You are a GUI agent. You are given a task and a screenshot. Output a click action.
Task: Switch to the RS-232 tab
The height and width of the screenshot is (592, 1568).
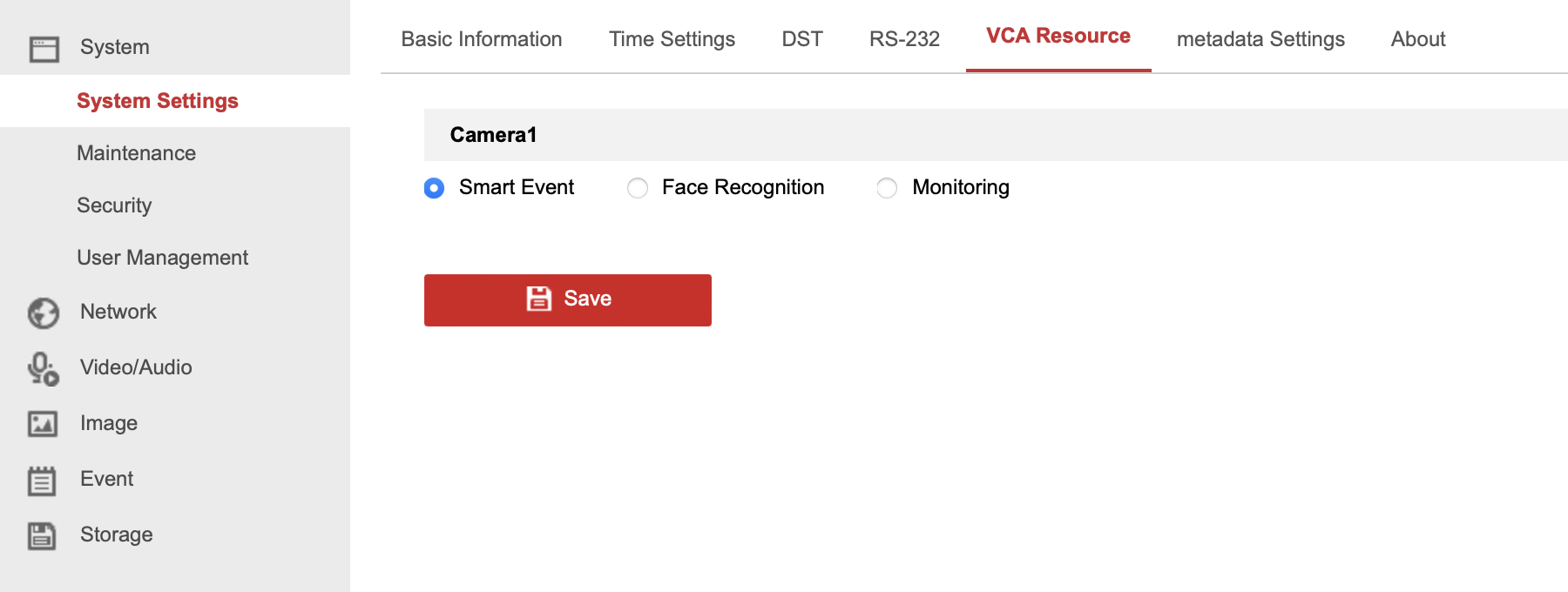(904, 39)
